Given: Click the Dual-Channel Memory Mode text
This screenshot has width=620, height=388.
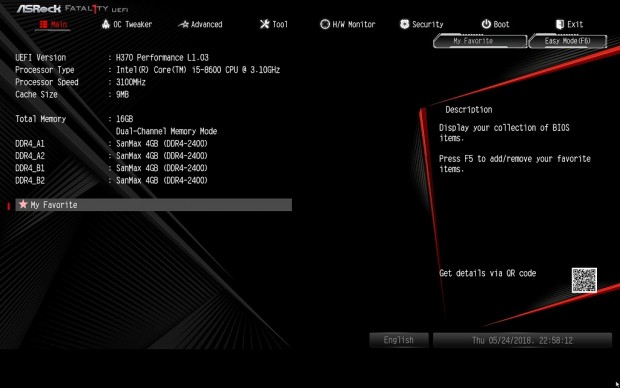Looking at the screenshot, I should tap(166, 131).
